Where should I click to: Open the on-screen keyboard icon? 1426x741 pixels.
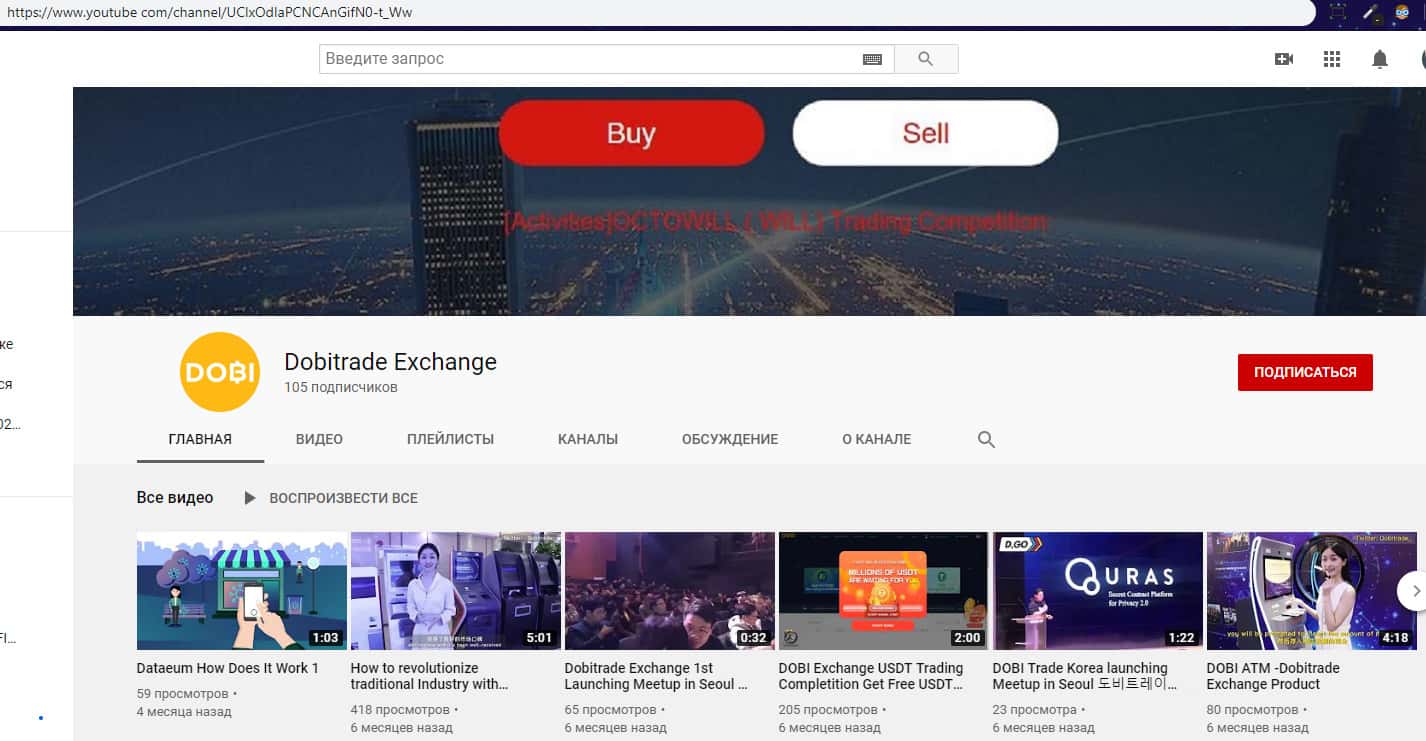point(872,59)
